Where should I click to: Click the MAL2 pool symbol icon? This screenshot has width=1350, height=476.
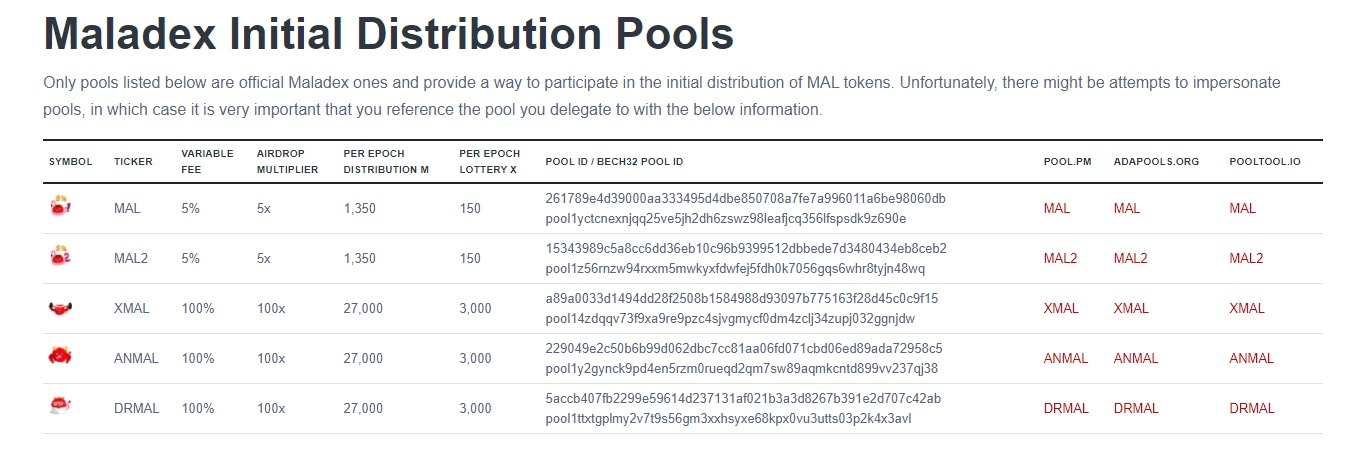[61, 256]
